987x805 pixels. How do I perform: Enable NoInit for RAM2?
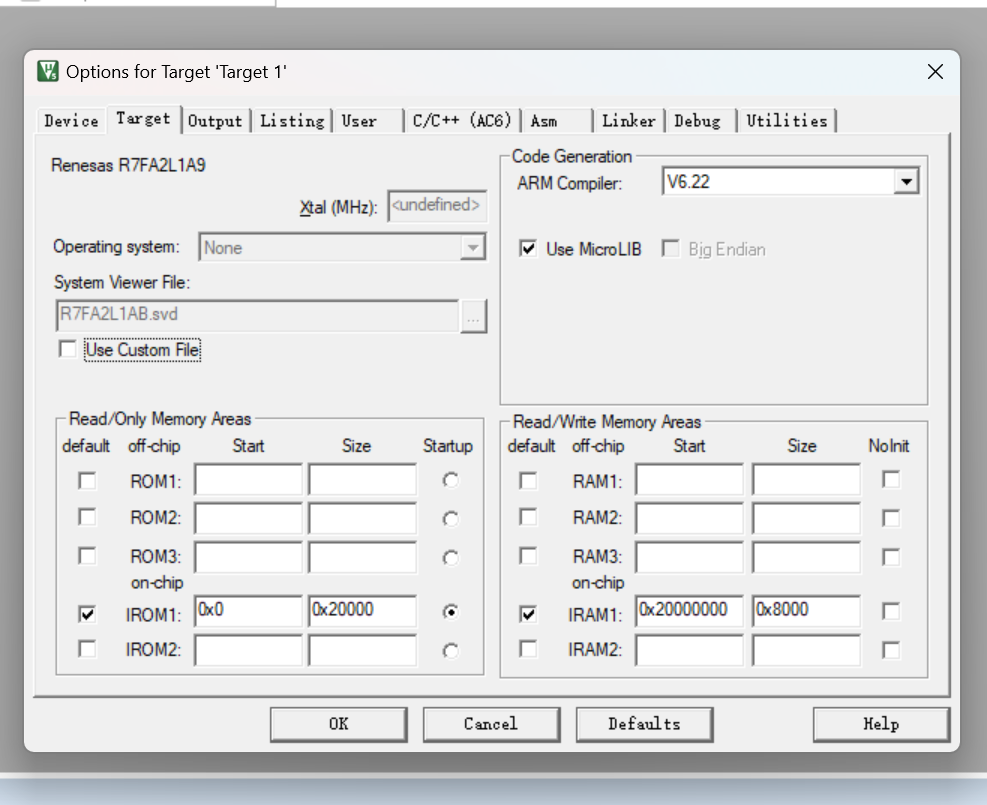[x=891, y=519]
